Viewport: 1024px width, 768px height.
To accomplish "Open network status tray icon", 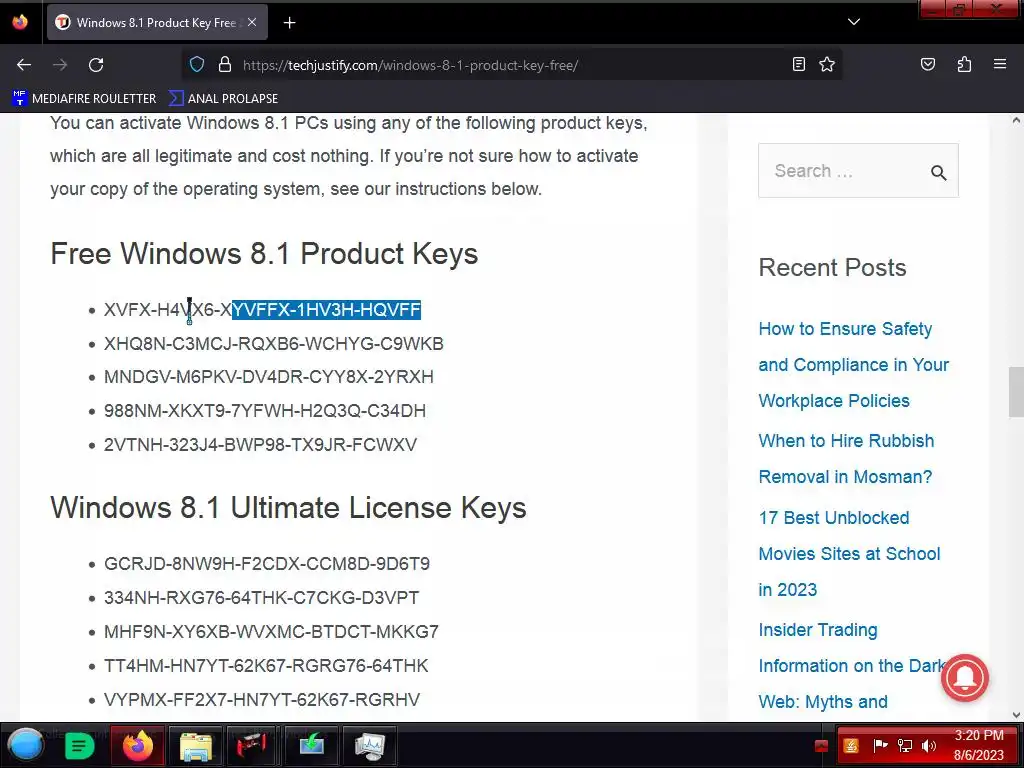I will coord(904,746).
